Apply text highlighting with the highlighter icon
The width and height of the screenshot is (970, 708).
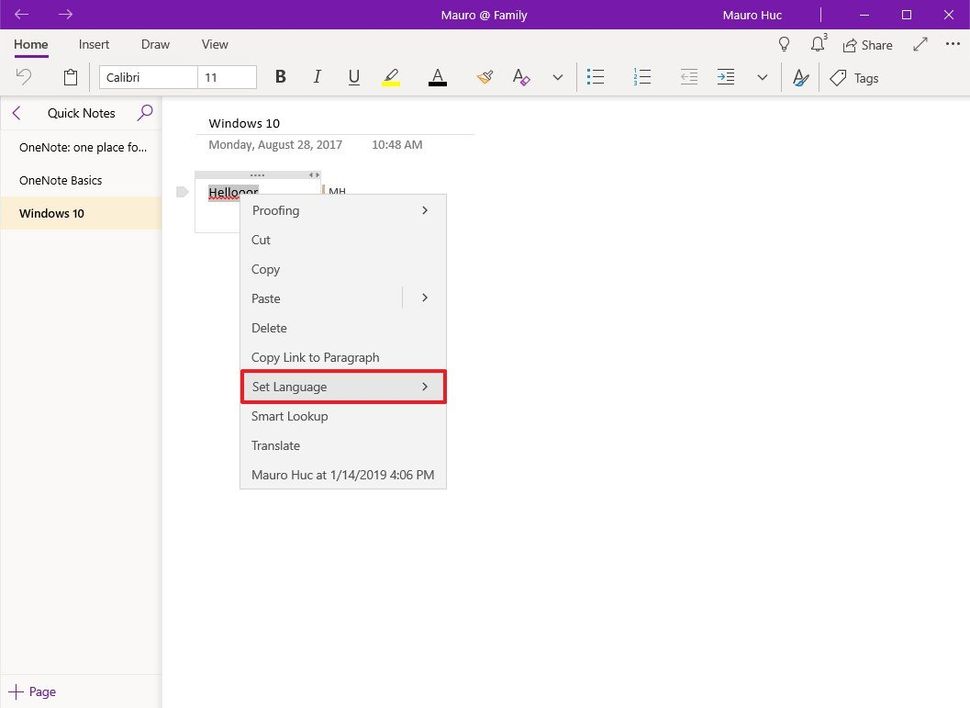coord(391,77)
